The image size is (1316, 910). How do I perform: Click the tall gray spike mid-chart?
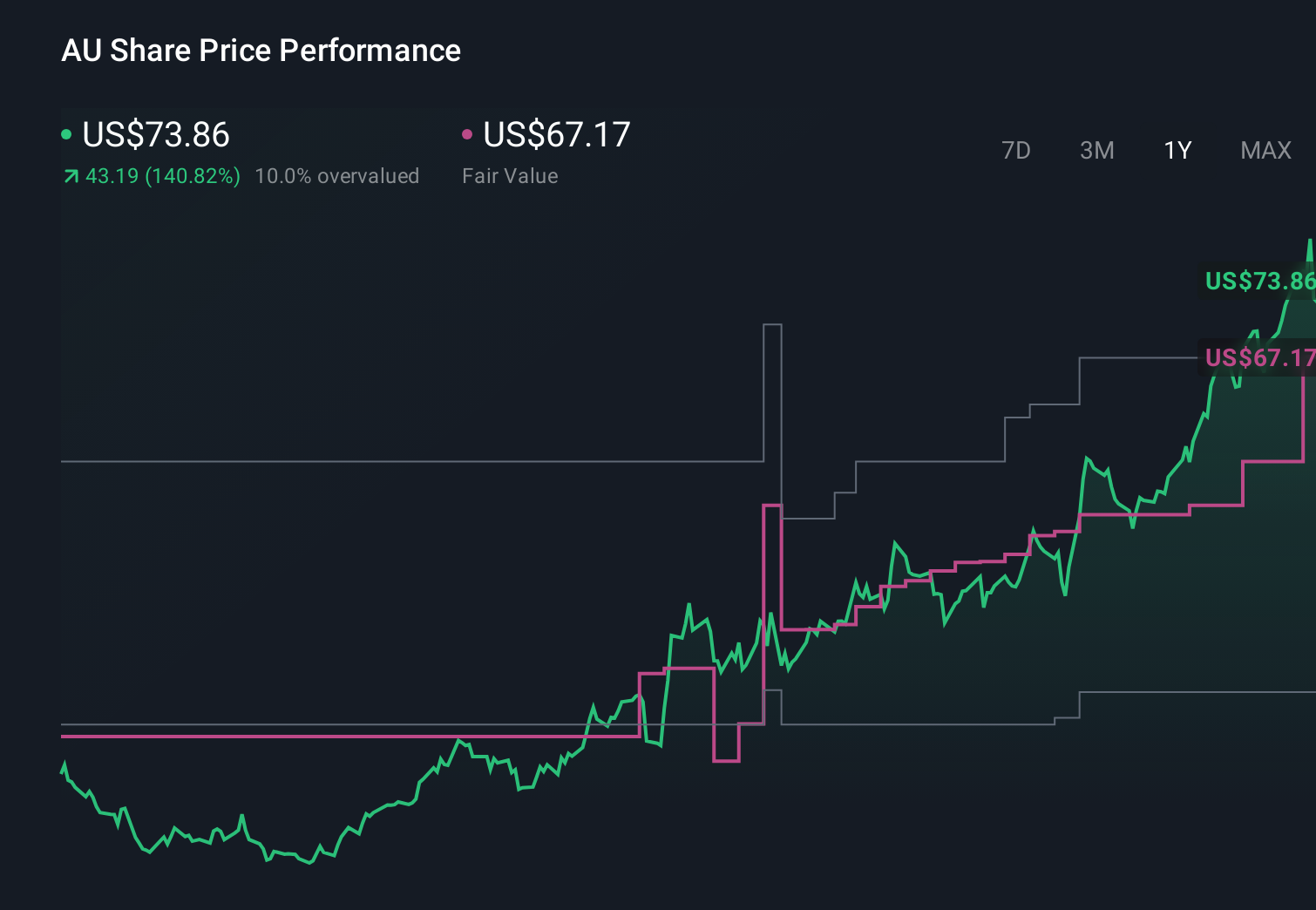click(772, 325)
